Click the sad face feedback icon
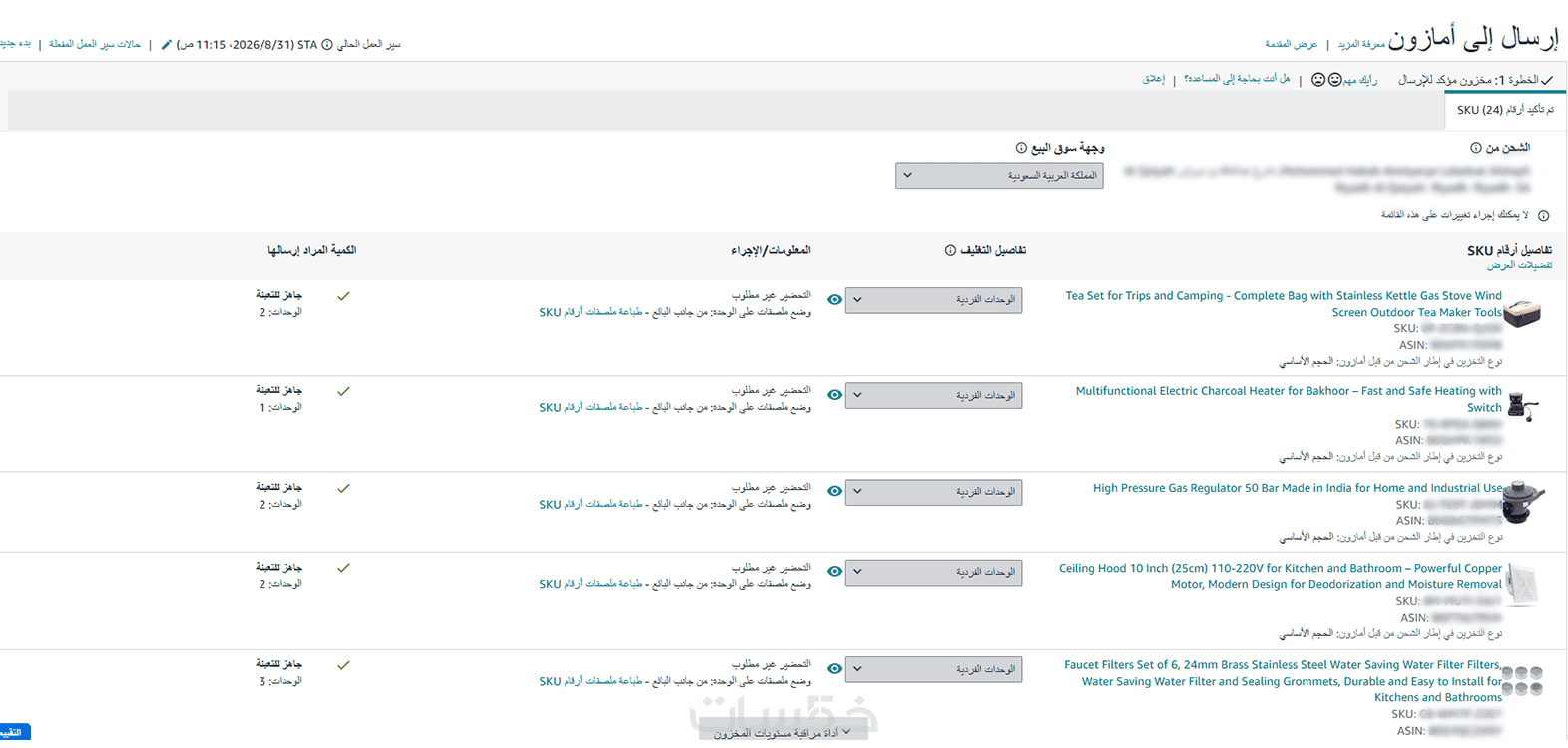This screenshot has width=1568, height=748. (x=1318, y=80)
